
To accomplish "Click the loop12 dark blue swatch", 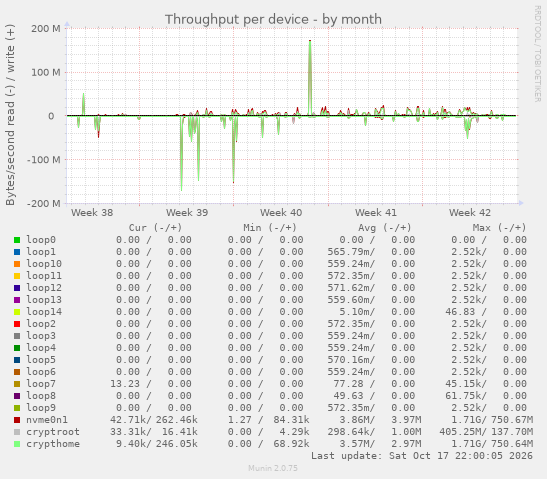I will [x=17, y=288].
